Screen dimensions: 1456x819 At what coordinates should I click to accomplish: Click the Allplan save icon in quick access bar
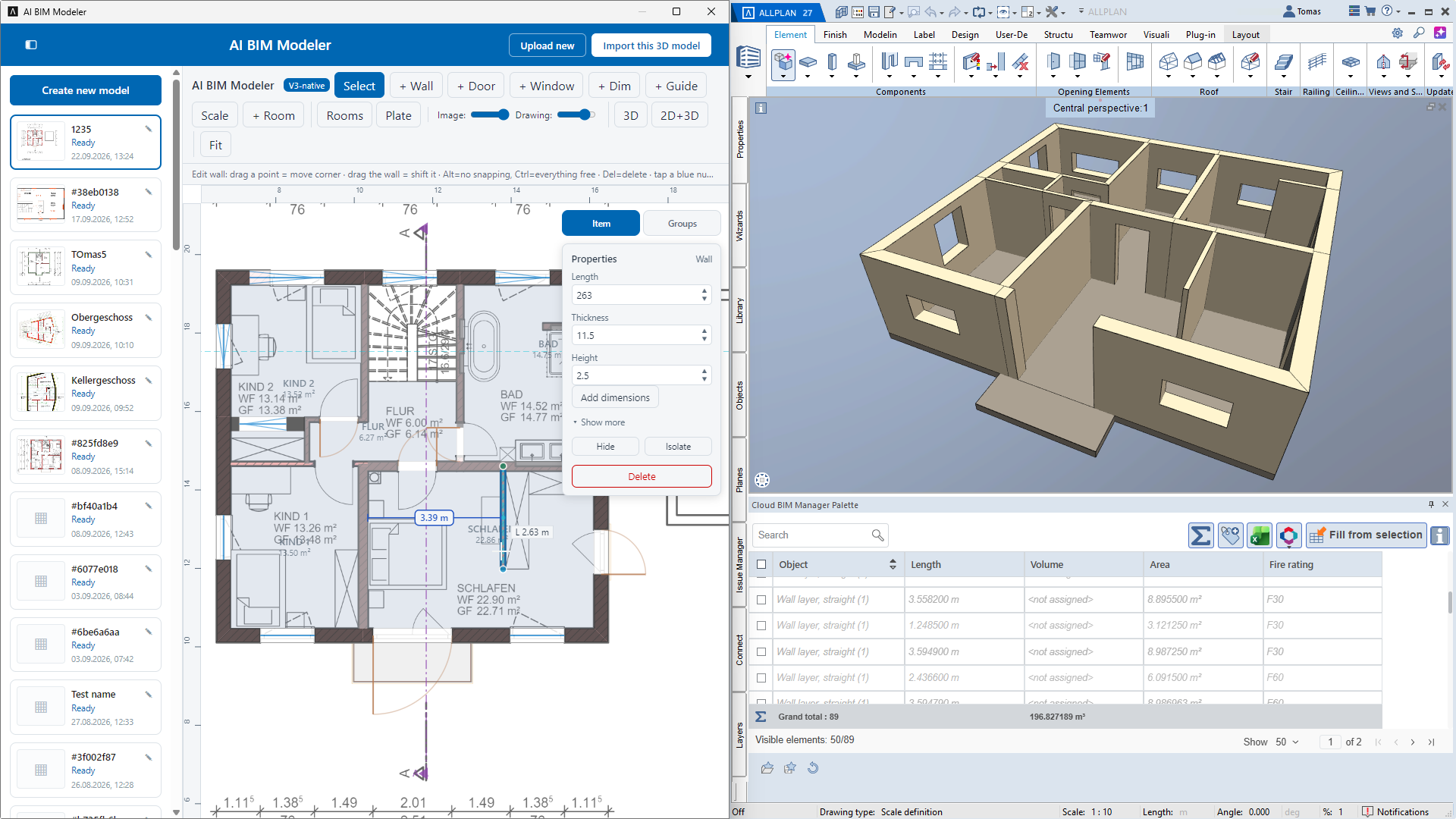coord(874,12)
